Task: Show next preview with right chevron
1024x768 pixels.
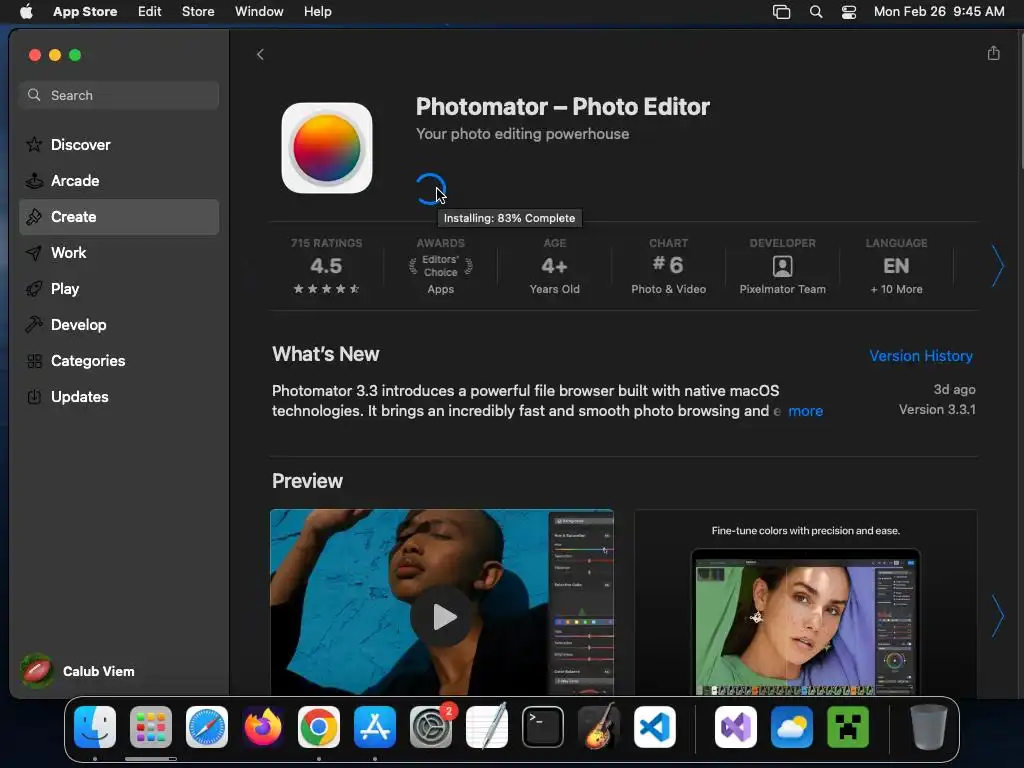Action: [997, 616]
